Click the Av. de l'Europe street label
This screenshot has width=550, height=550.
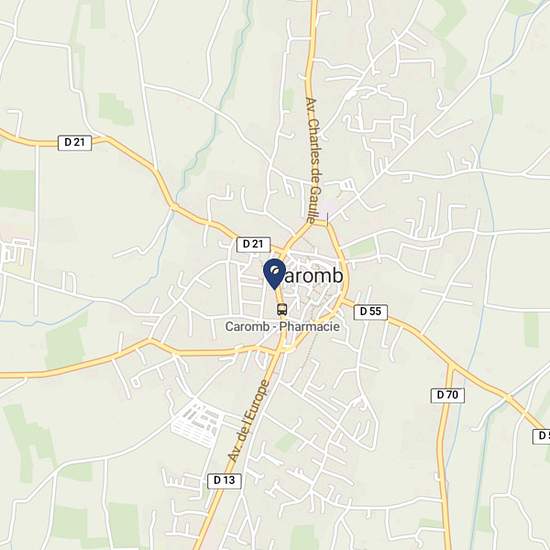(249, 421)
